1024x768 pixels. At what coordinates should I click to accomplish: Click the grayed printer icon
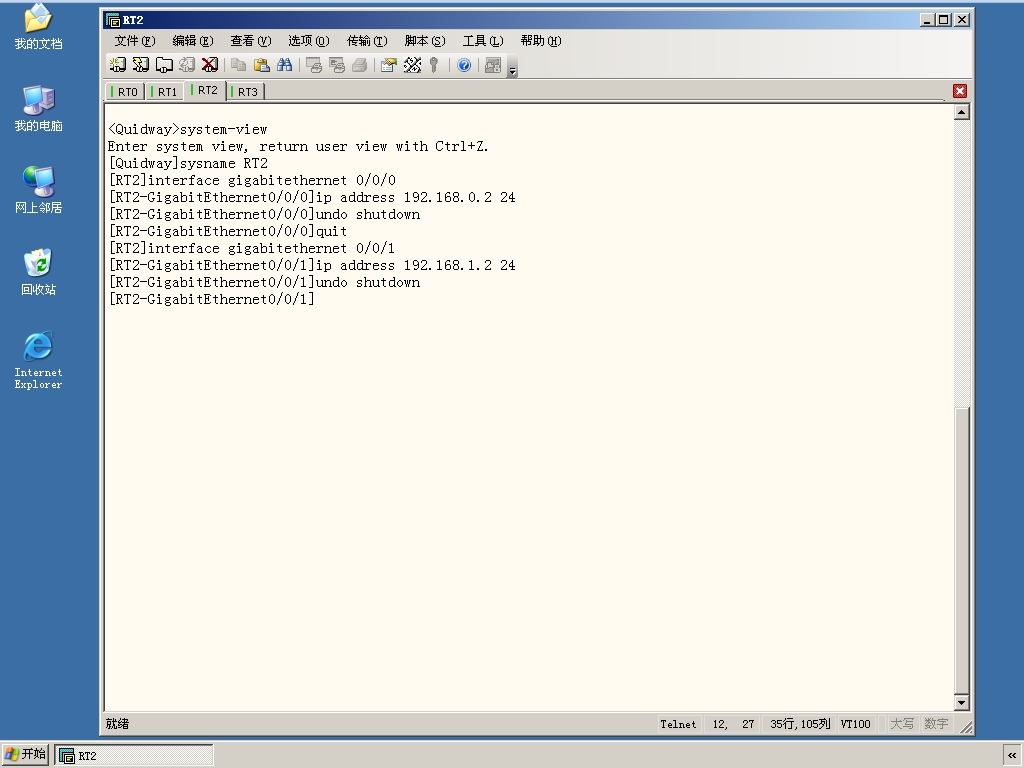359,65
